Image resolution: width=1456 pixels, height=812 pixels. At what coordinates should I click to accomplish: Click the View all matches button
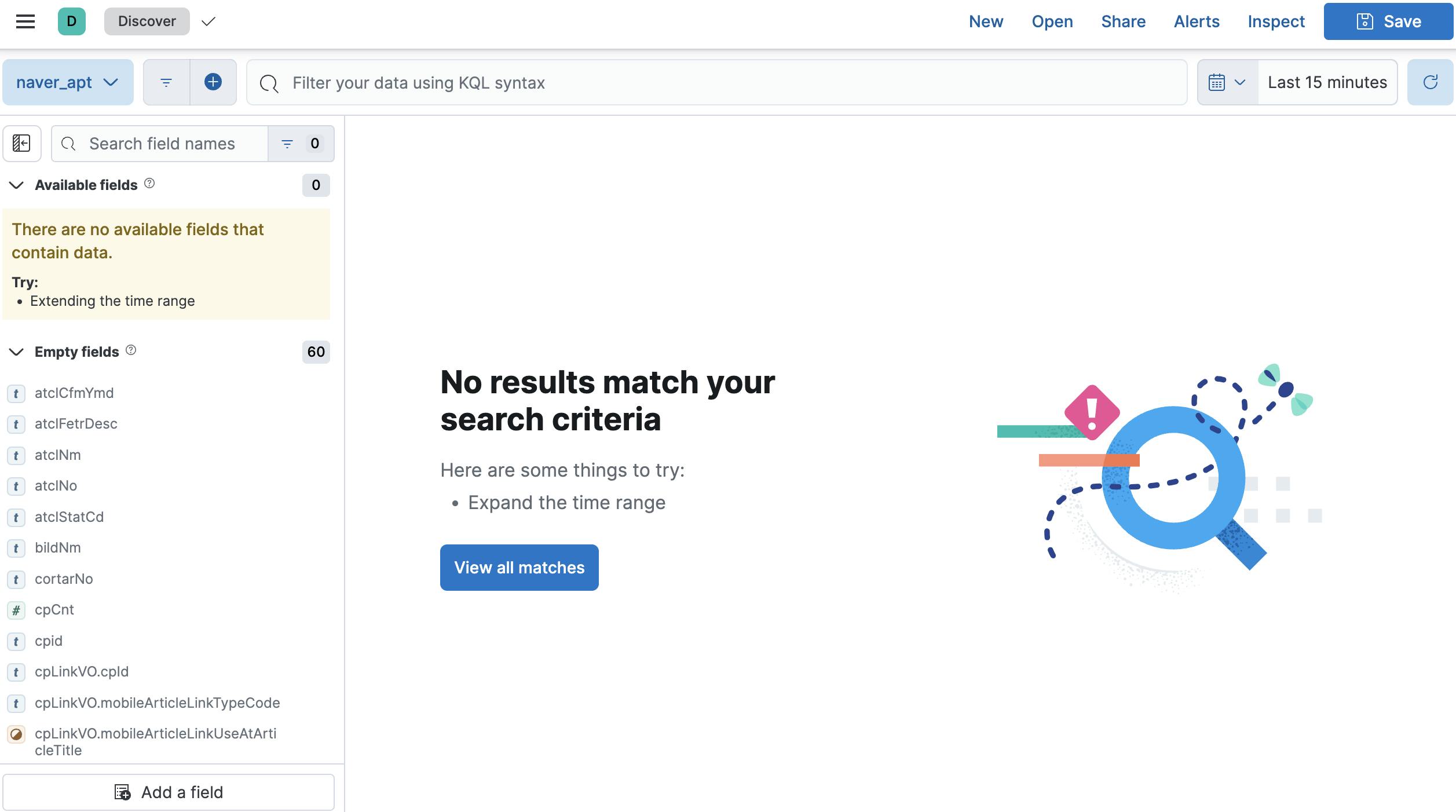tap(519, 568)
